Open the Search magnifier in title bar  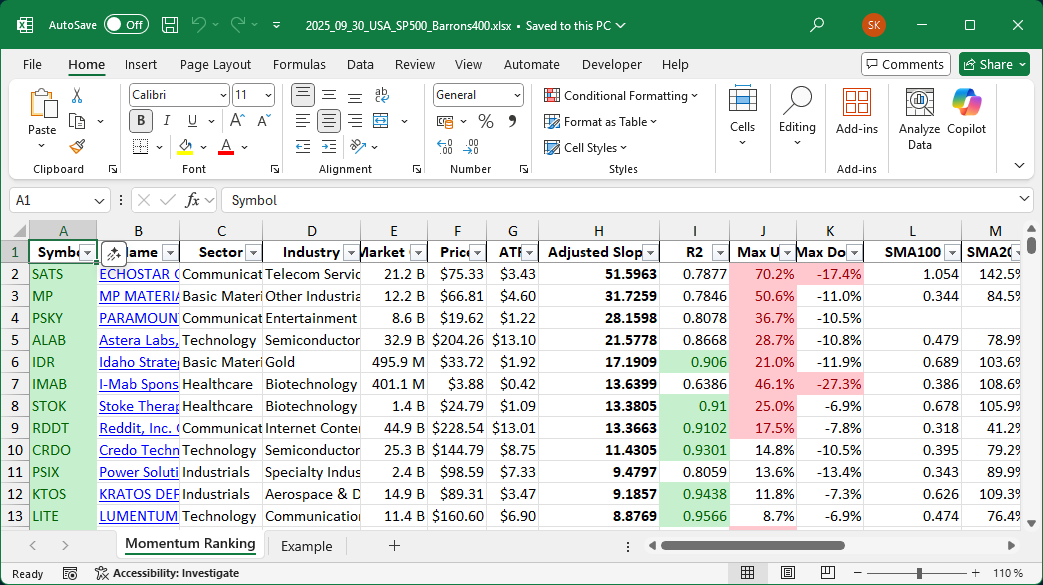click(x=817, y=25)
